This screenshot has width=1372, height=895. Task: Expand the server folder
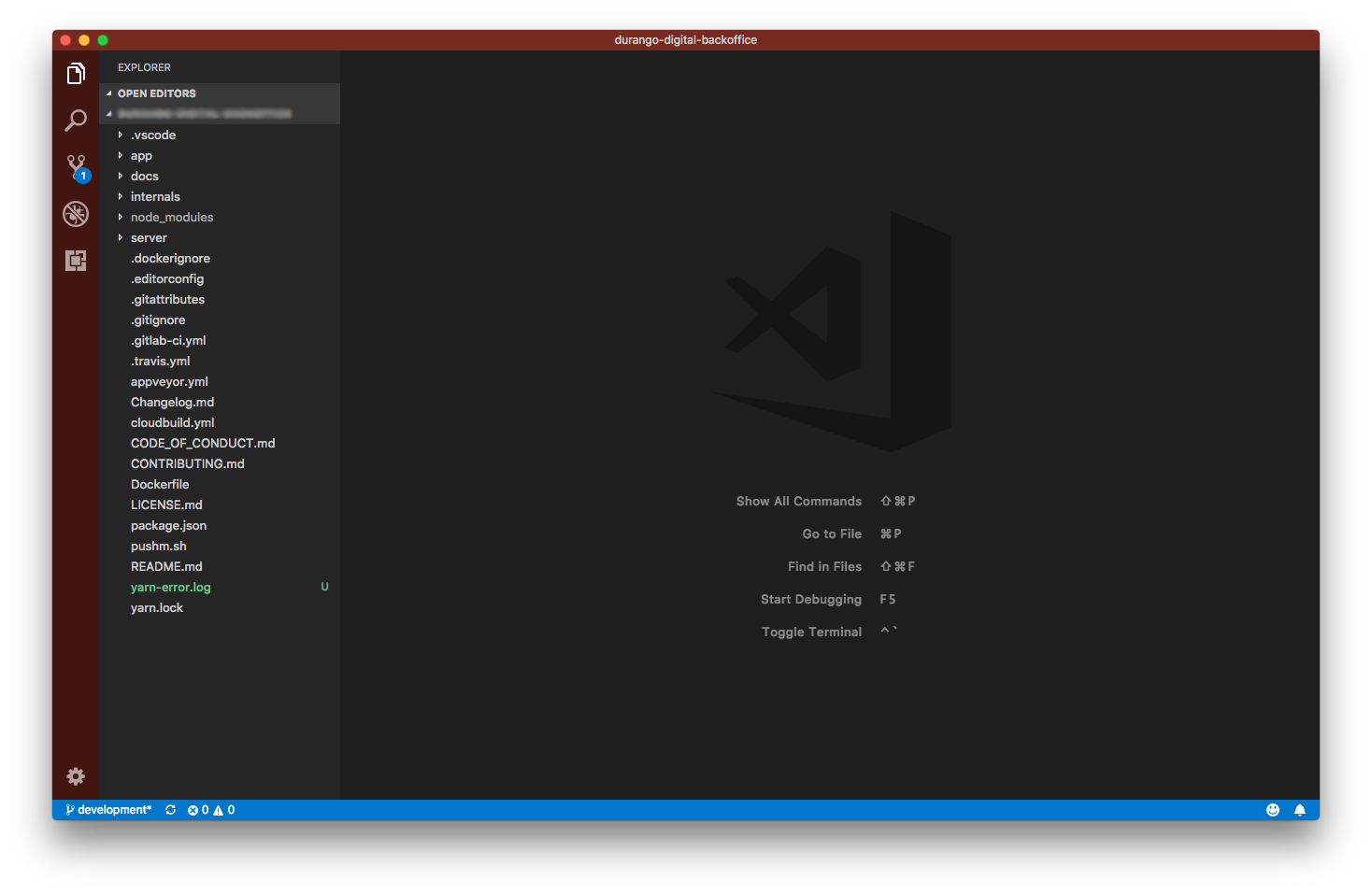[x=220, y=238]
